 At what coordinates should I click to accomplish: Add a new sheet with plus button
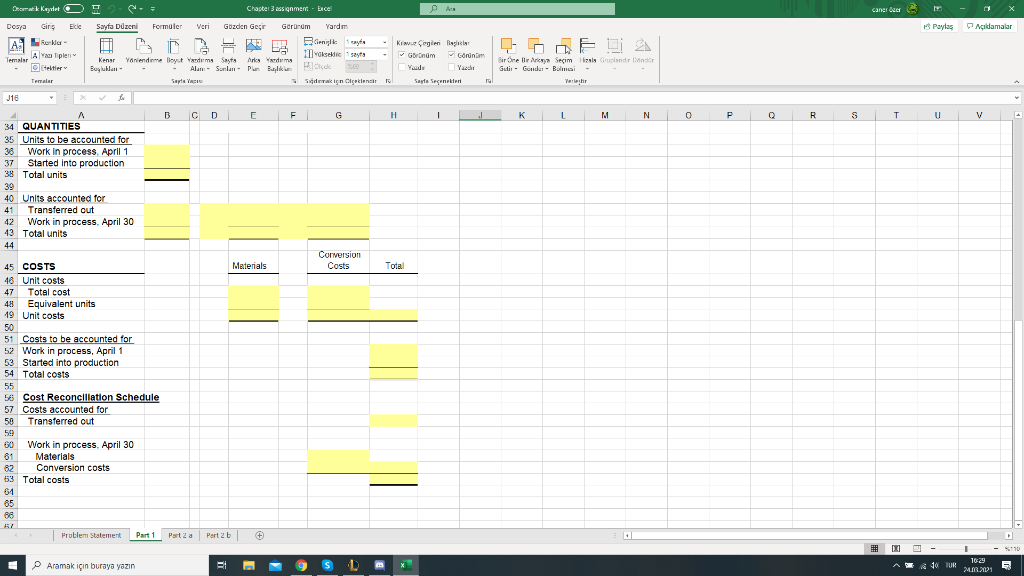(x=259, y=536)
